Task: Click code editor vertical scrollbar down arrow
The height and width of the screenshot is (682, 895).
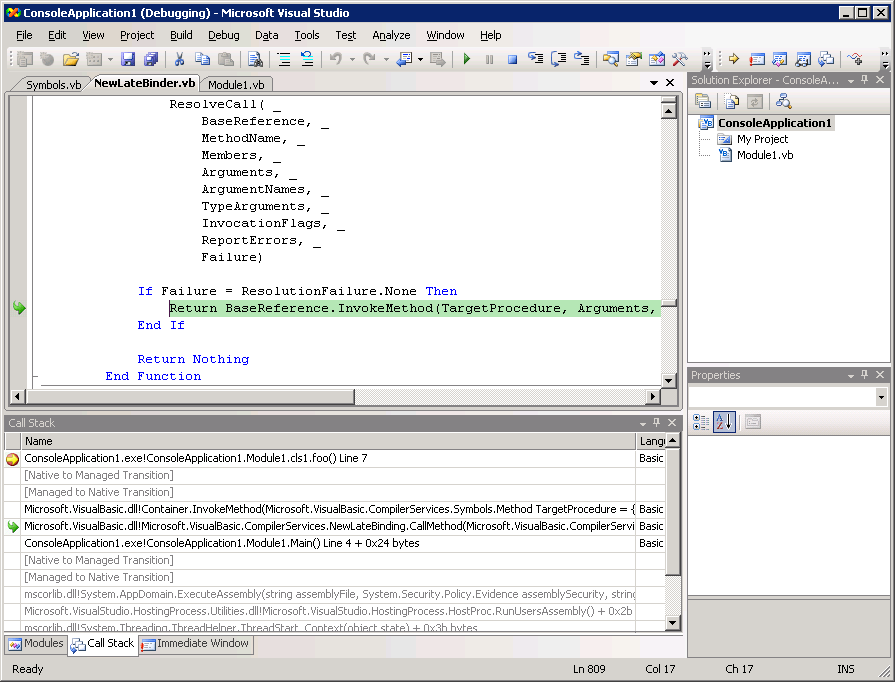Action: pyautogui.click(x=668, y=380)
